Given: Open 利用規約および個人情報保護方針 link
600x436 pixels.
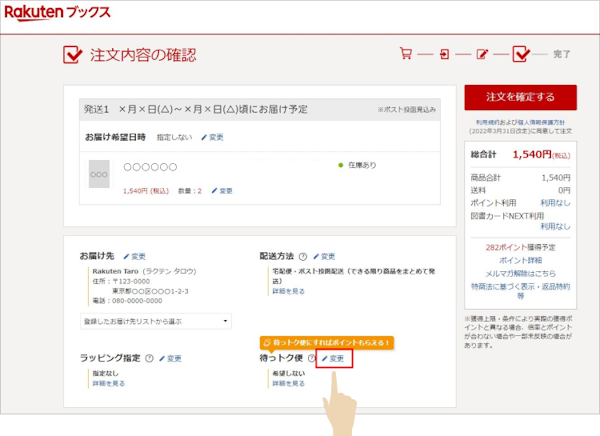Looking at the screenshot, I should coord(520,122).
